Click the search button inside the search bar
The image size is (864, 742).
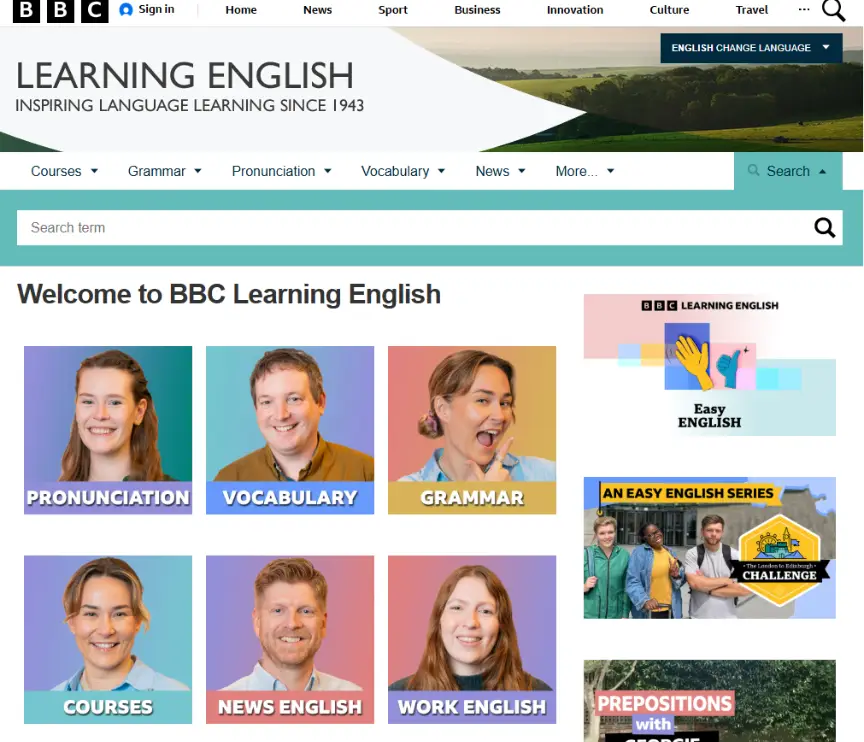[825, 227]
